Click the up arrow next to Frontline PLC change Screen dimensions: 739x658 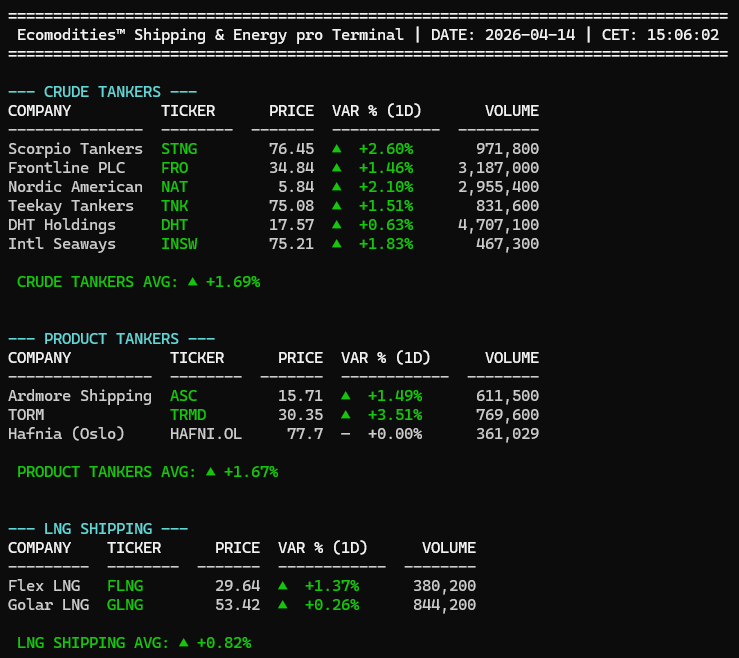click(x=337, y=167)
